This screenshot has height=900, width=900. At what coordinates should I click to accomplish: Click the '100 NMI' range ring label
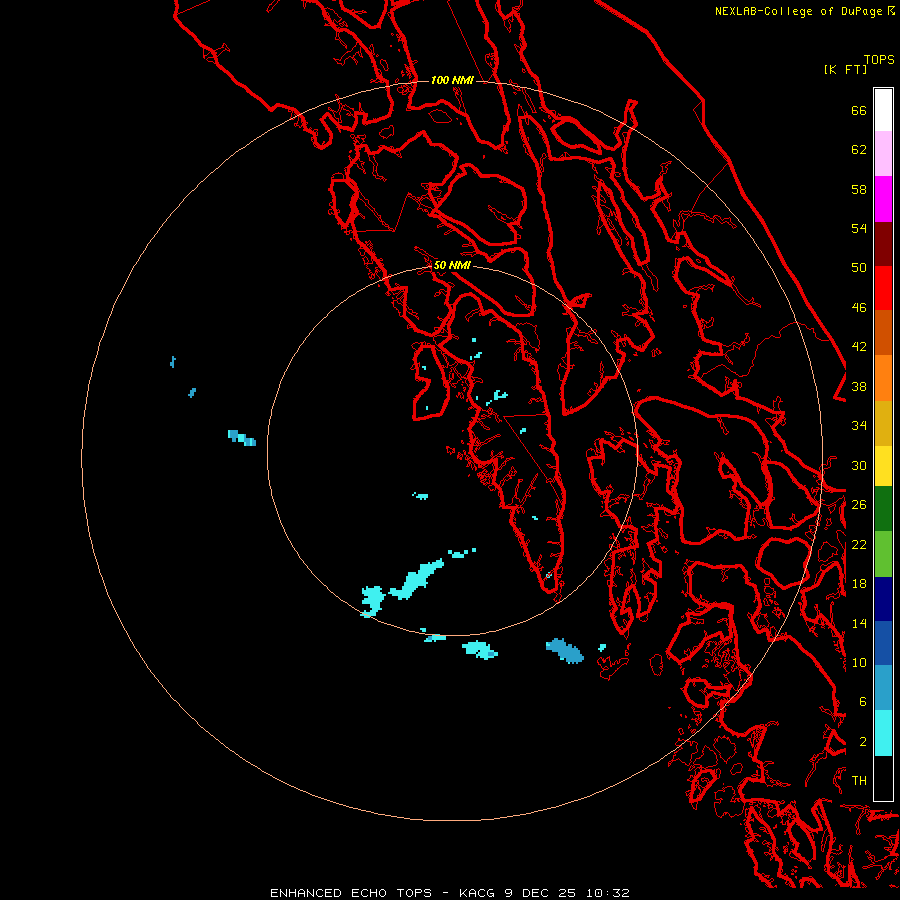[x=452, y=80]
